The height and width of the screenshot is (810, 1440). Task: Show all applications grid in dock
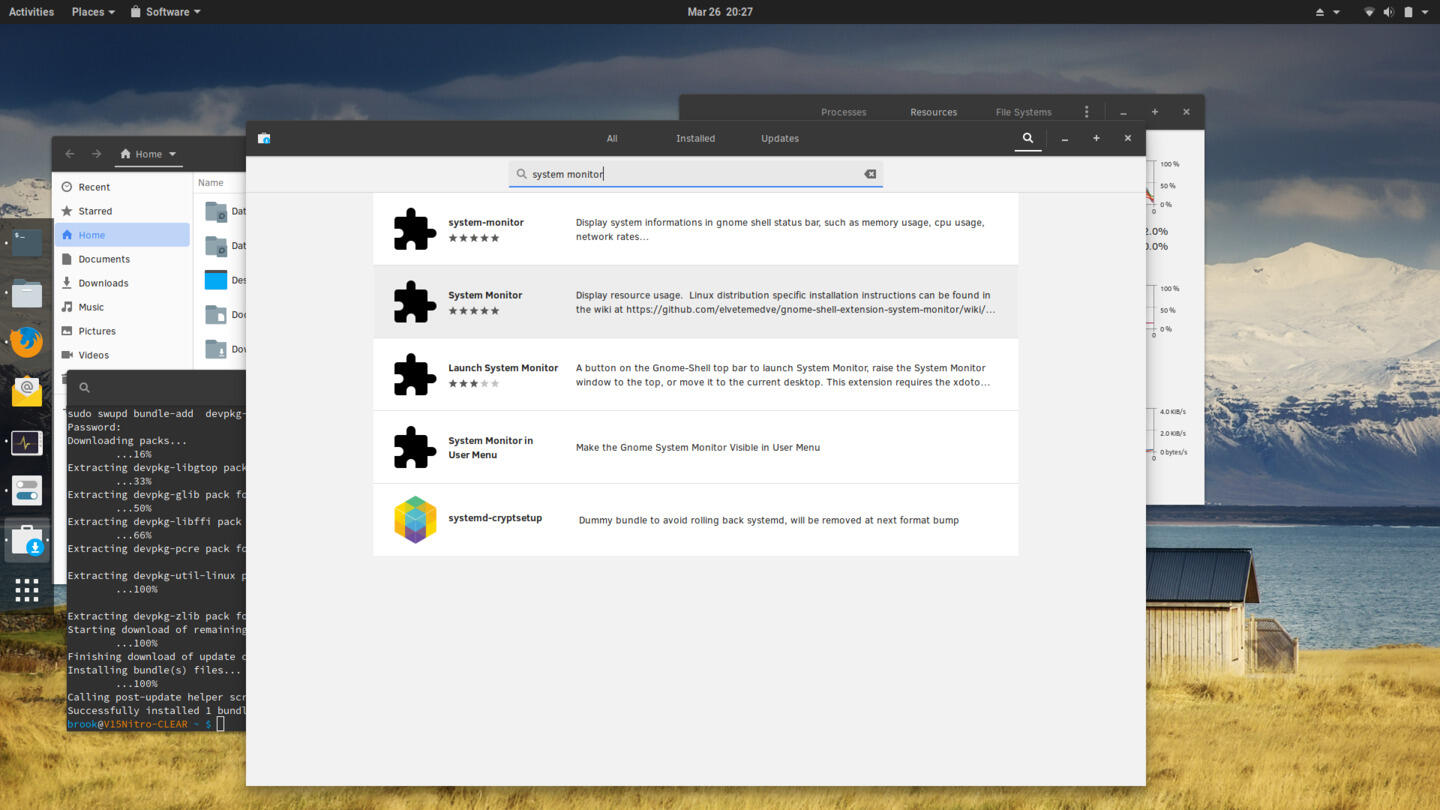[27, 590]
